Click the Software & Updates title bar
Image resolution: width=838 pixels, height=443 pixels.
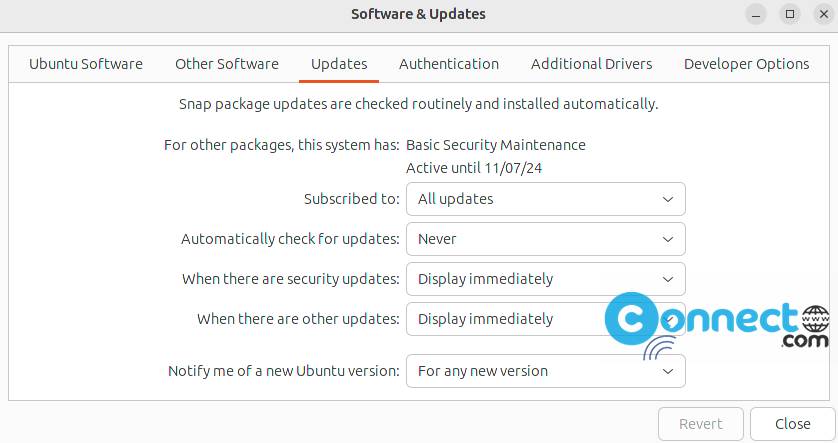[x=418, y=14]
